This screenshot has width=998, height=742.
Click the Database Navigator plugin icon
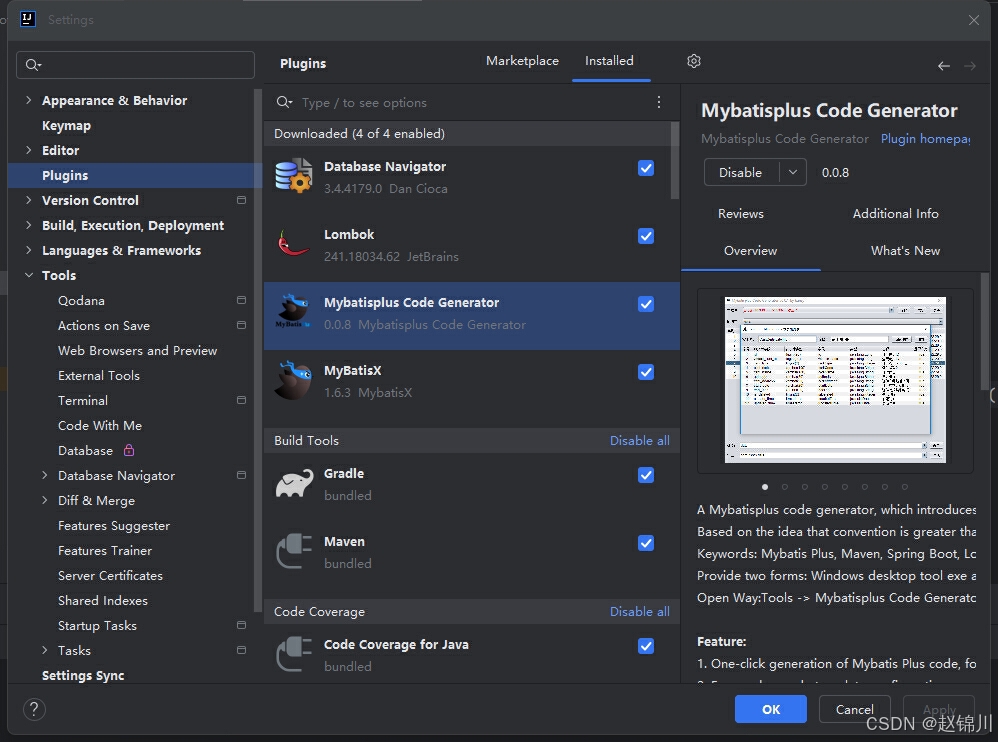[293, 175]
